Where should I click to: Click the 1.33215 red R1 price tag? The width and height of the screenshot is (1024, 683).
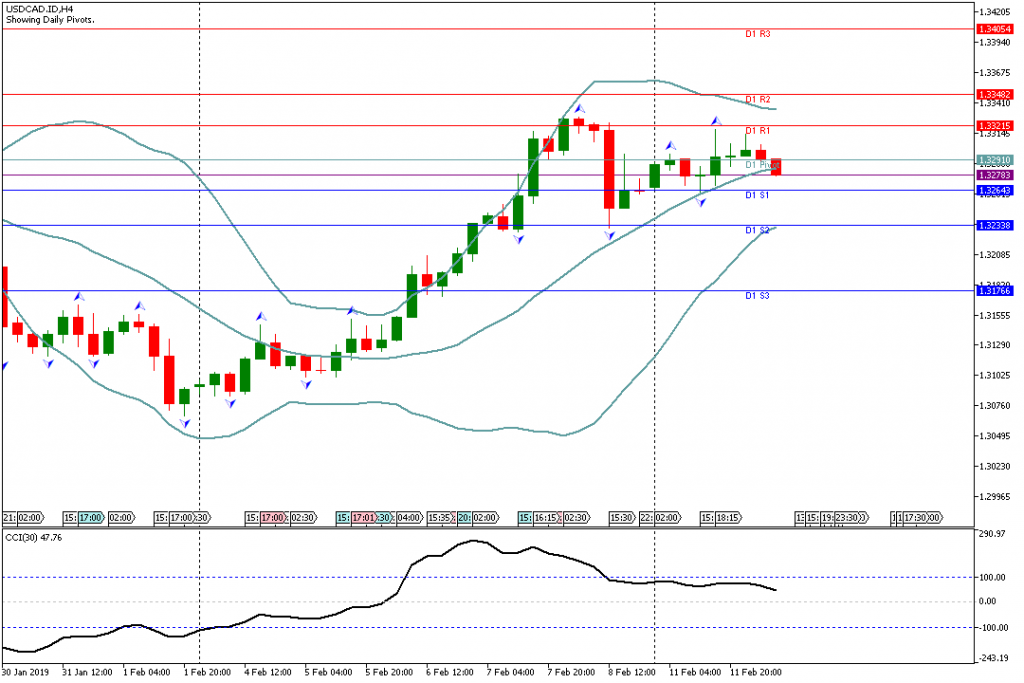pyautogui.click(x=996, y=126)
